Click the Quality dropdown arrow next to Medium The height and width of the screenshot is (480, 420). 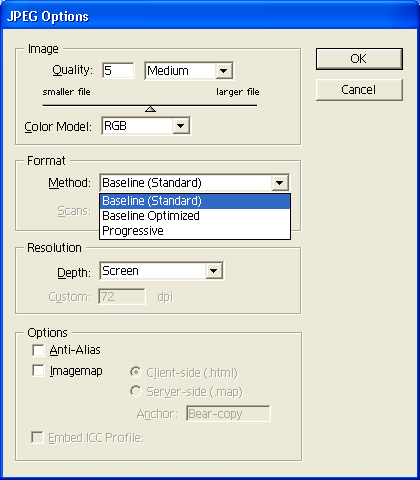(x=223, y=71)
